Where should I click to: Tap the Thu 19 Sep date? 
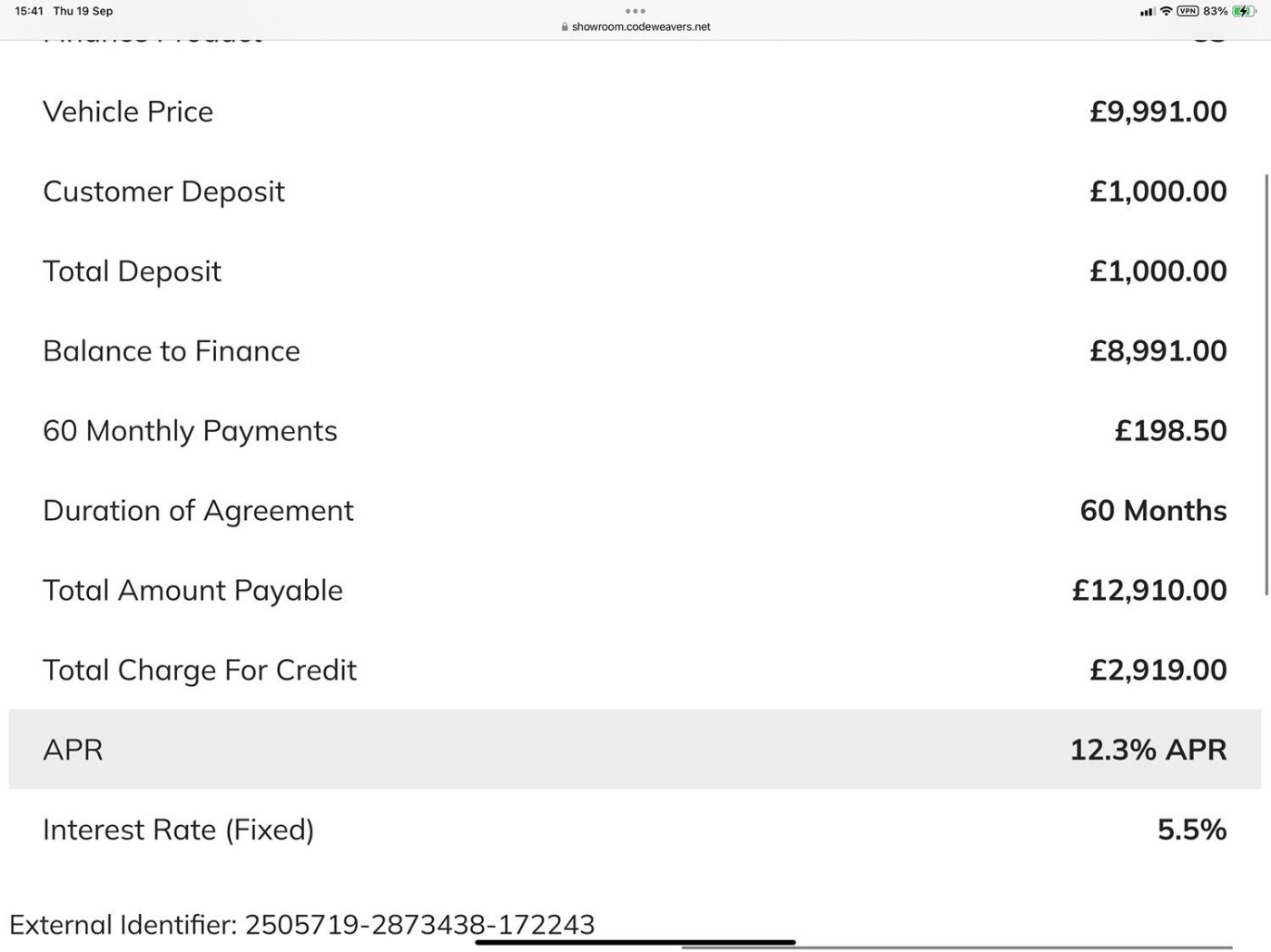[84, 11]
